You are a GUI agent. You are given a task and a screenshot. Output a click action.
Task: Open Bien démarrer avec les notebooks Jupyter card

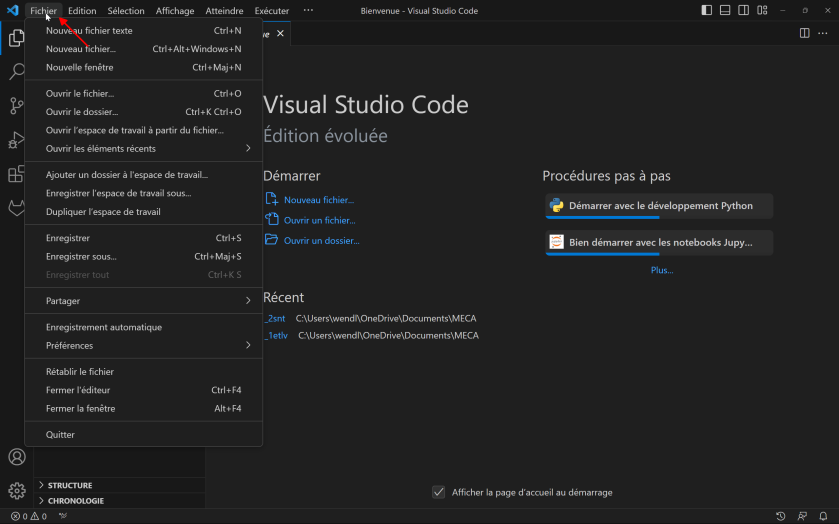point(659,242)
